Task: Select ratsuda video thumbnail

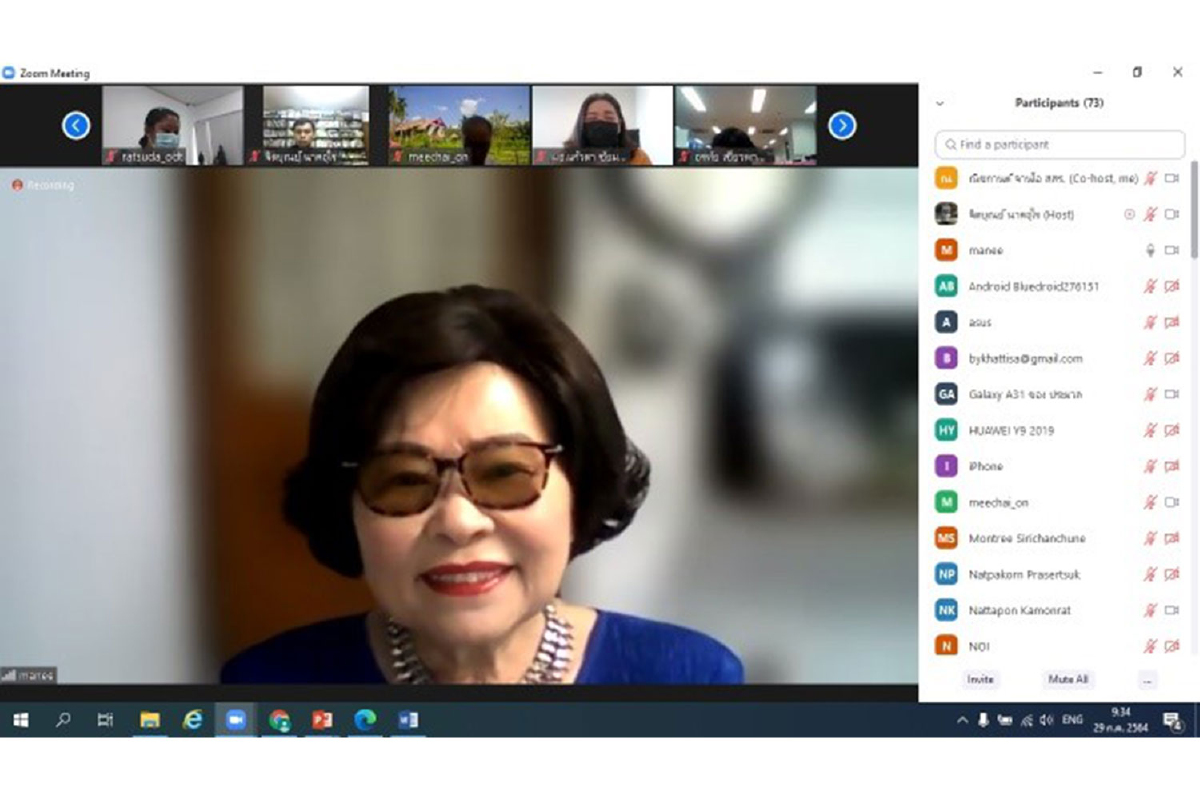Action: click(x=173, y=125)
